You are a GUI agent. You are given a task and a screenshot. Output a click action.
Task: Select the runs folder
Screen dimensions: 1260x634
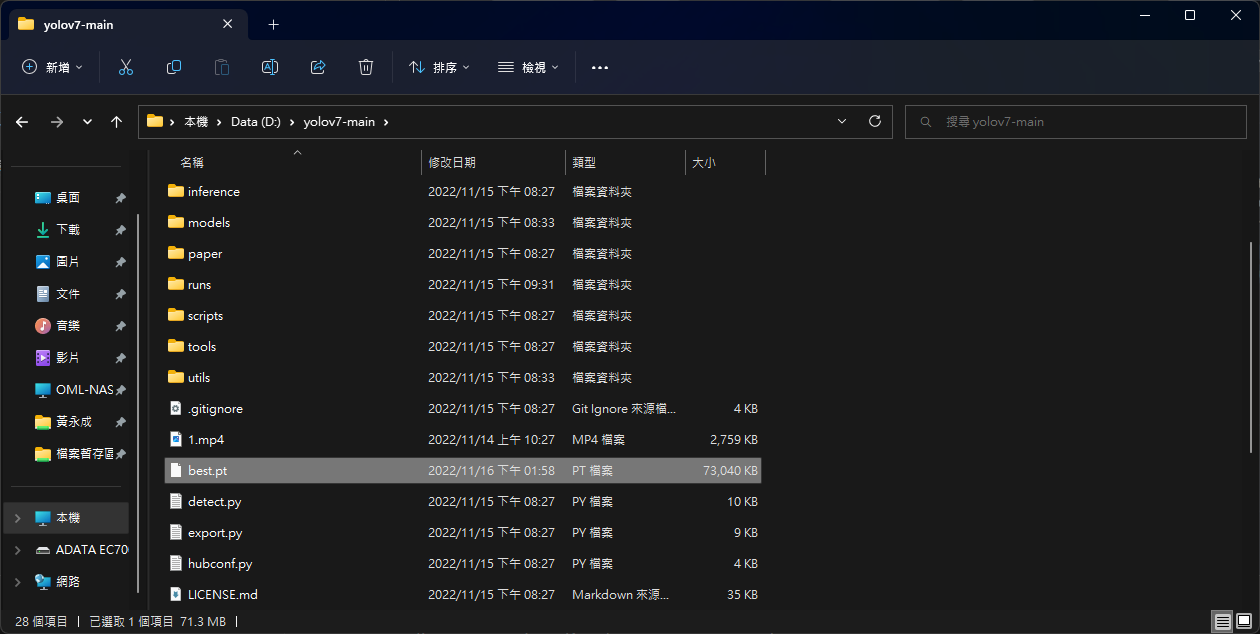(463, 284)
